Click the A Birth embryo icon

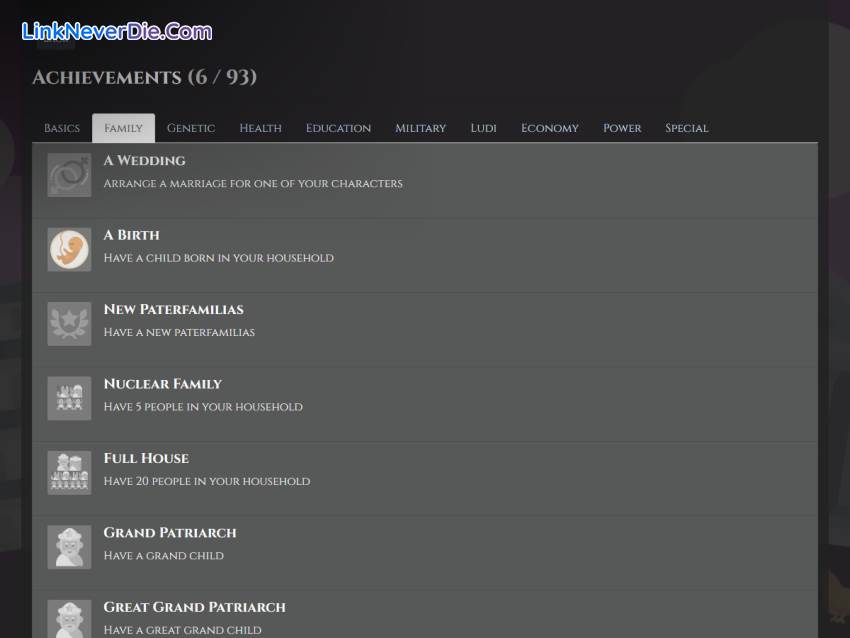(69, 249)
